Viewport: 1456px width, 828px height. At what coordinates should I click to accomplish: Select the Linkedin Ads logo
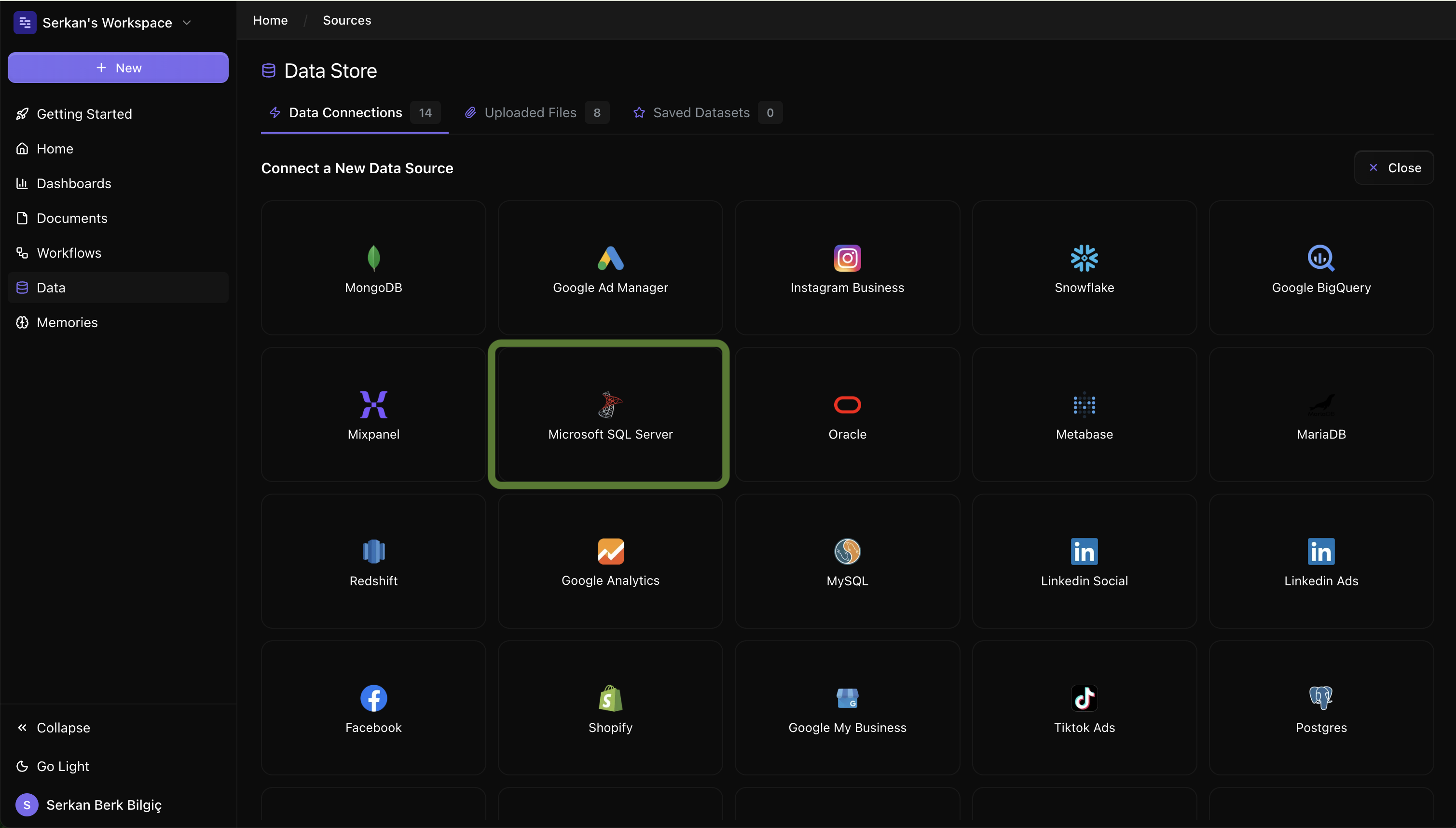click(1321, 551)
